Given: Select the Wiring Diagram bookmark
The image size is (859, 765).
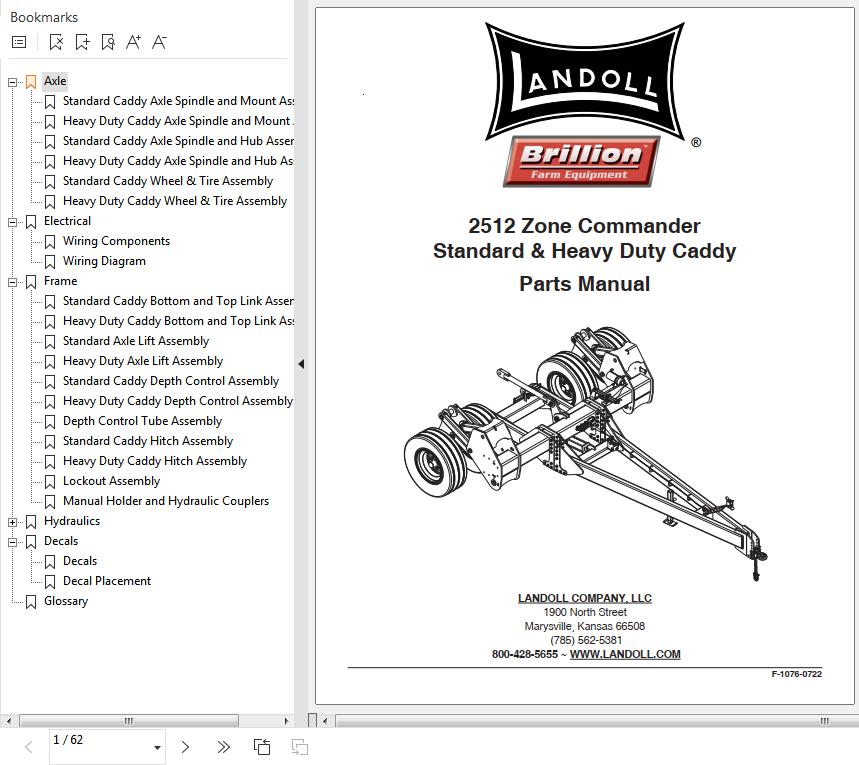Looking at the screenshot, I should pos(104,261).
